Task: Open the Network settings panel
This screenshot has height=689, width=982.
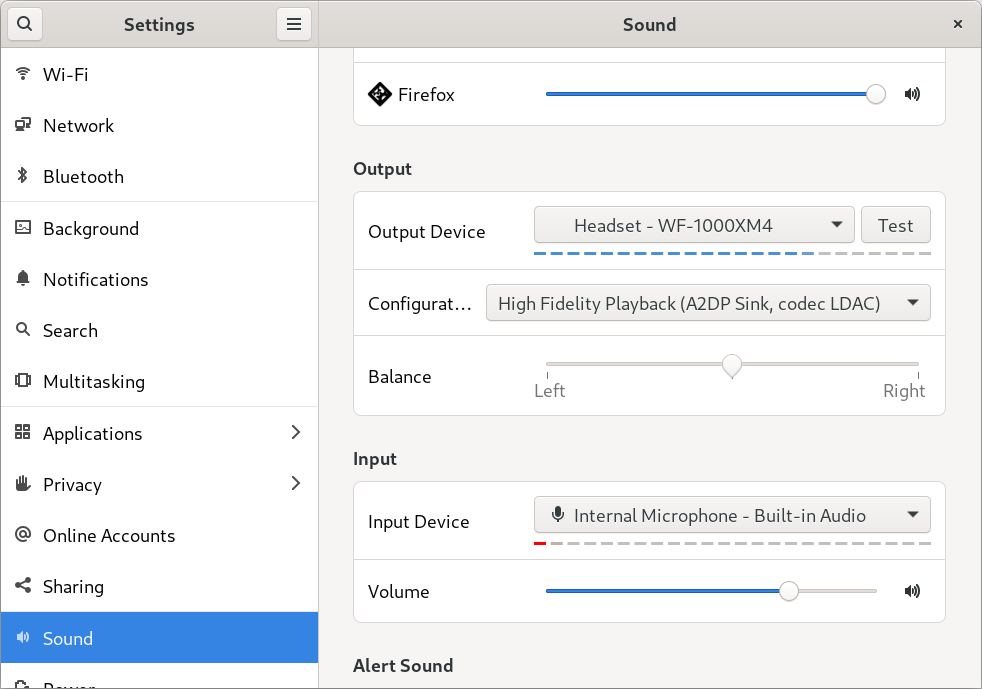Action: pyautogui.click(x=160, y=125)
